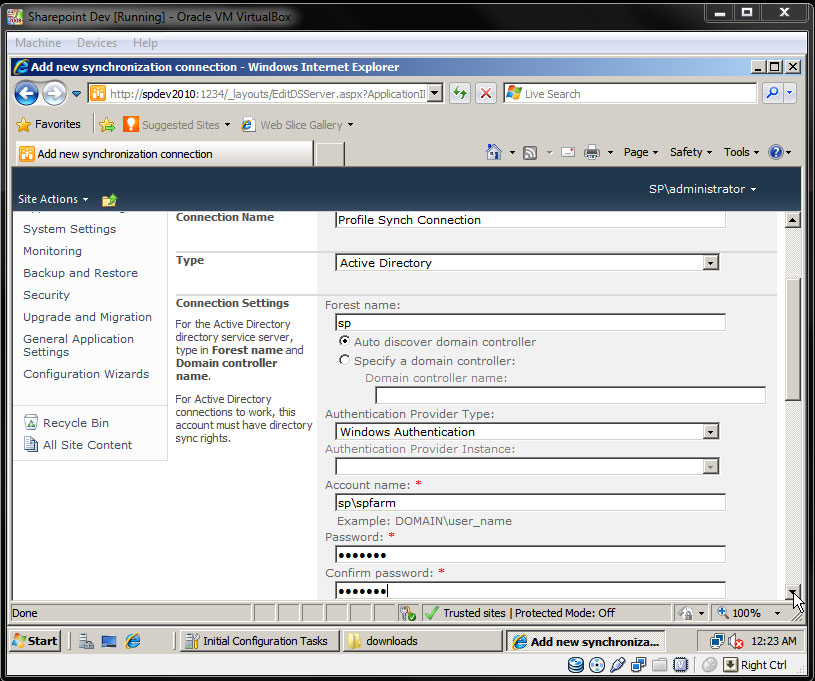The image size is (815, 681).
Task: Click the VirtualBox shared folders status icon
Action: 660,665
